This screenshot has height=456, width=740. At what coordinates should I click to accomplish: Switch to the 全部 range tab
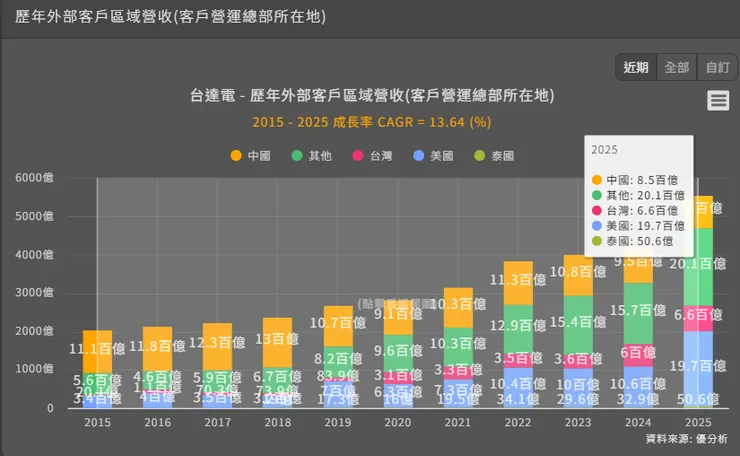pos(677,67)
